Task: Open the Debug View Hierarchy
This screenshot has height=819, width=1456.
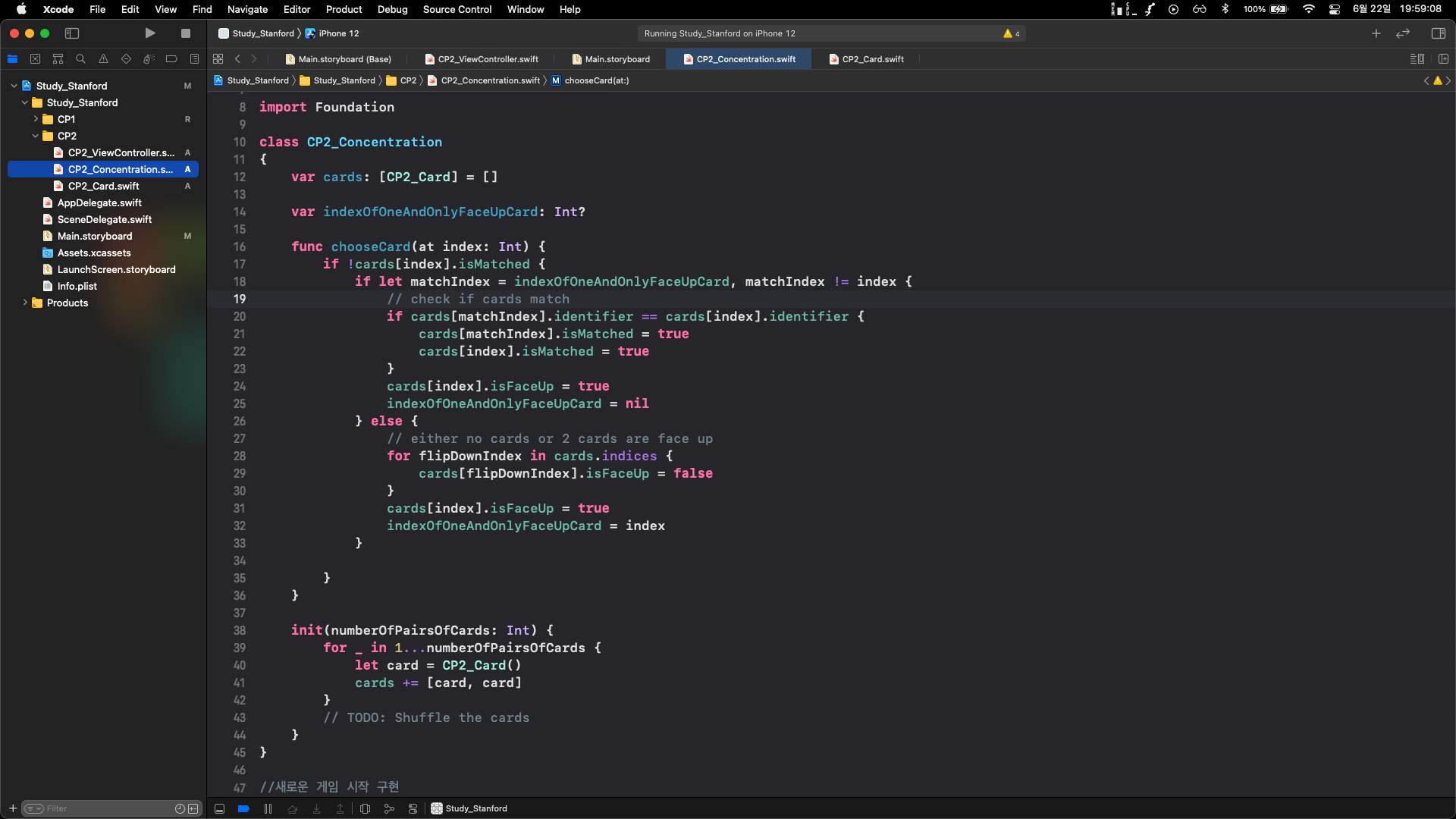Action: [x=365, y=808]
